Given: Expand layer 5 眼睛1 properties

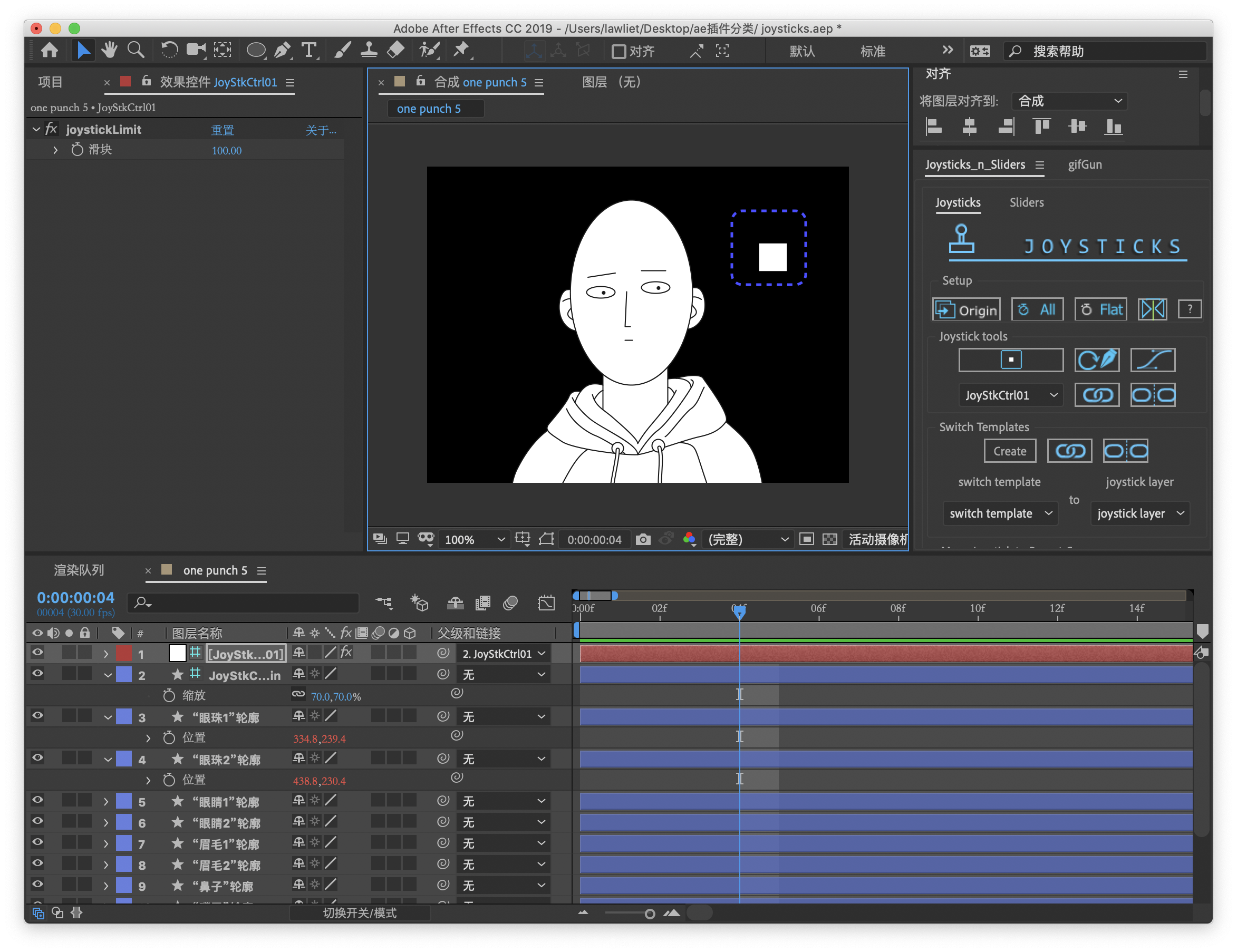Looking at the screenshot, I should coord(106,802).
